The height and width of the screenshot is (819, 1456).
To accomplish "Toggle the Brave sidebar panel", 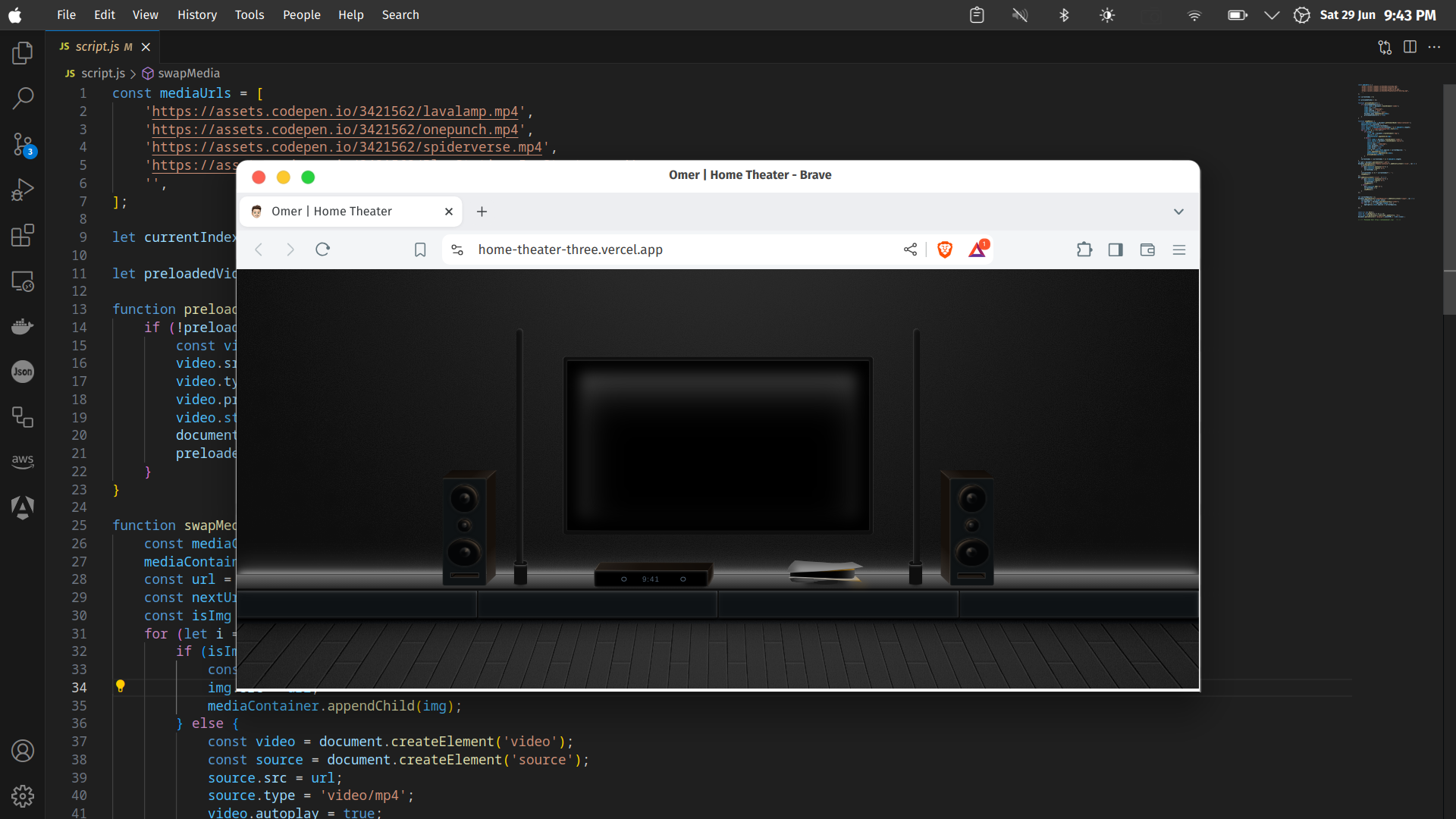I will pos(1116,249).
